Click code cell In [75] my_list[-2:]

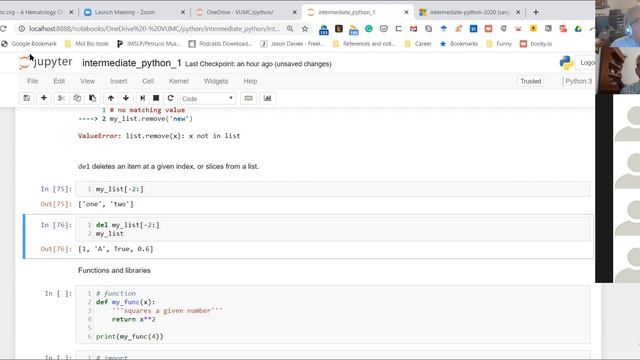[x=333, y=189]
